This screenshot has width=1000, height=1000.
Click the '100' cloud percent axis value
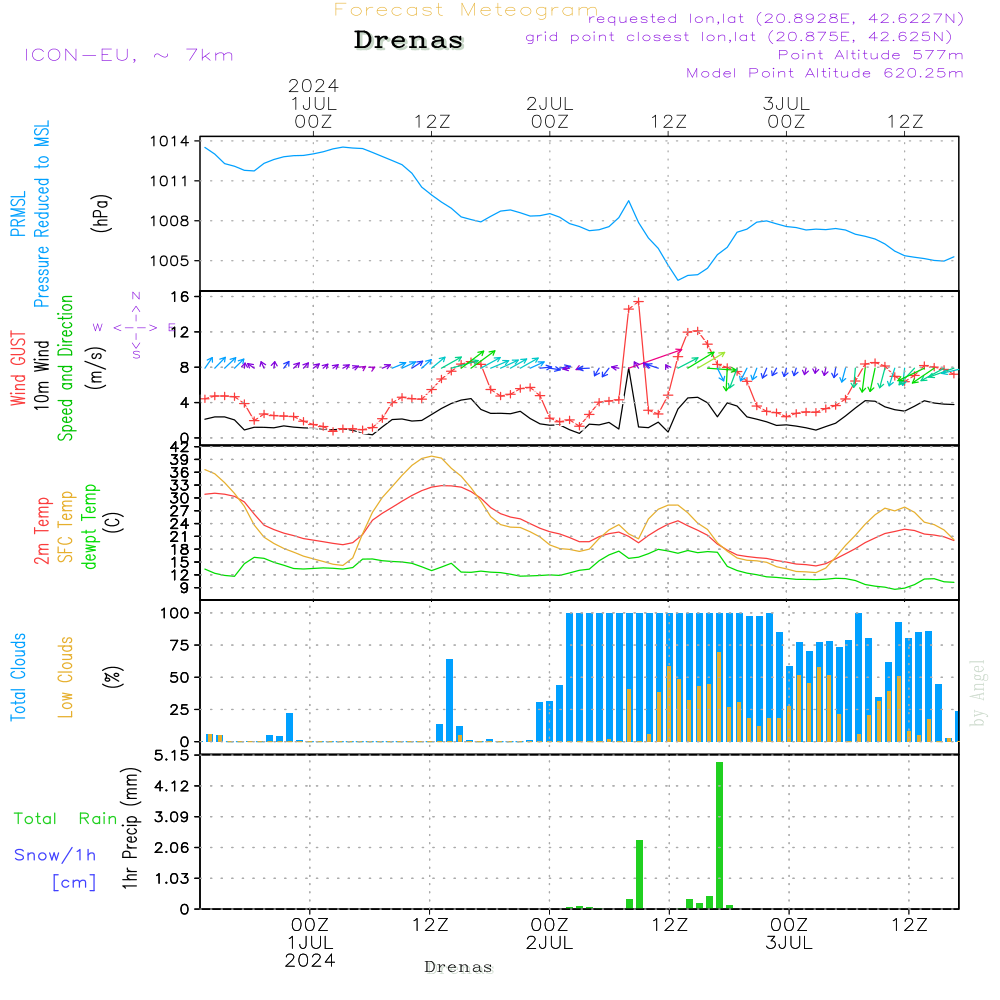[x=175, y=614]
